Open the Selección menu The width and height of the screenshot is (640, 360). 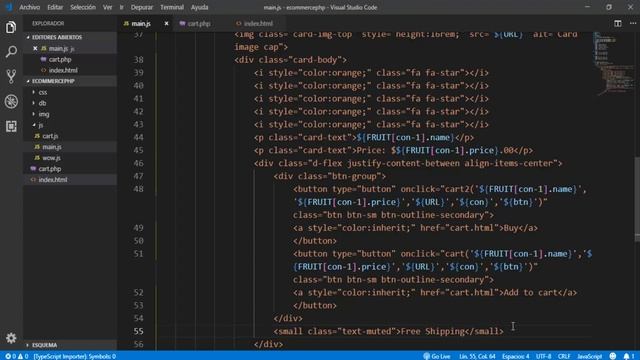pos(83,7)
